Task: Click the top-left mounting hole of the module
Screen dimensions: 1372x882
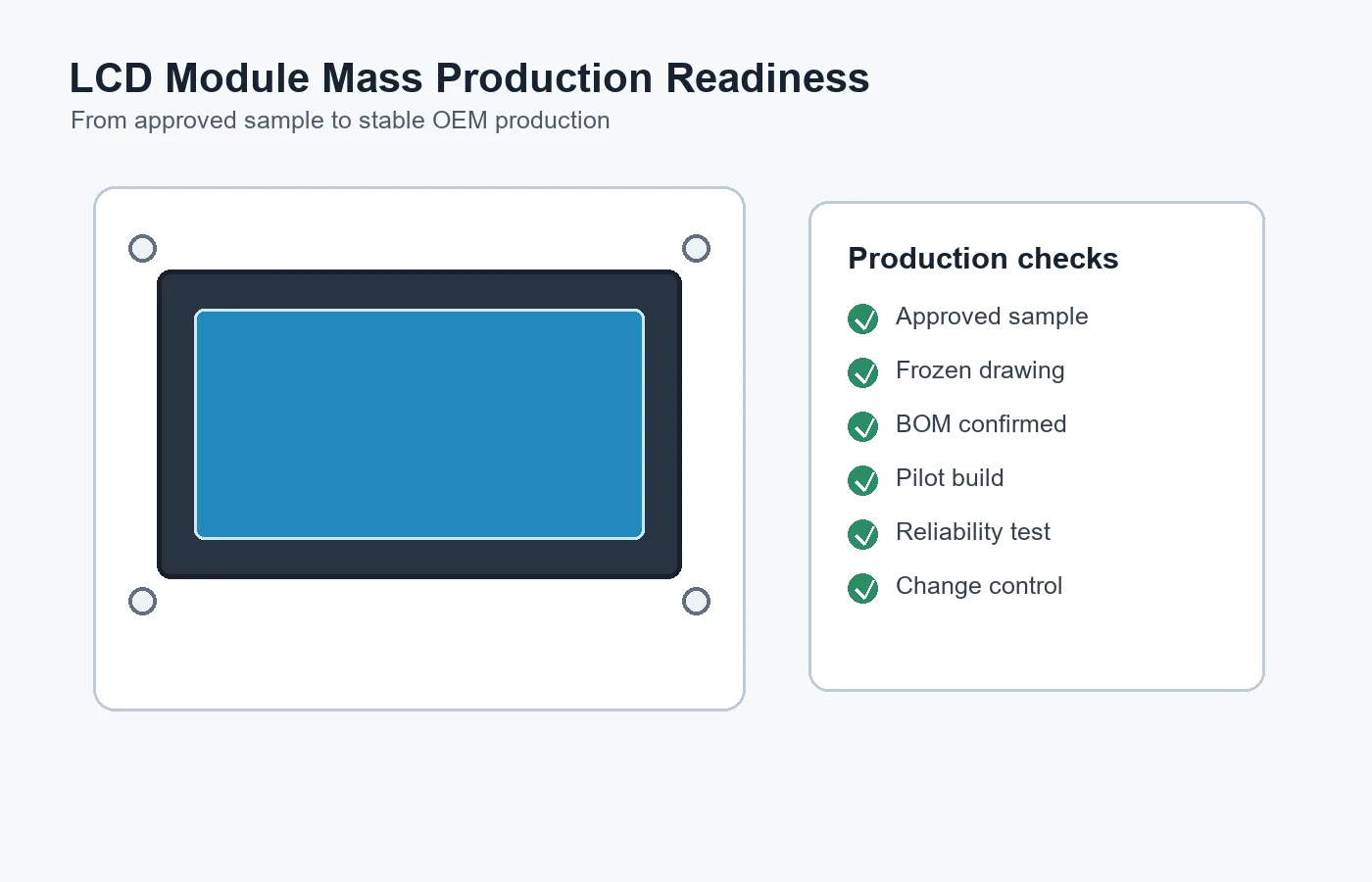Action: click(x=142, y=248)
